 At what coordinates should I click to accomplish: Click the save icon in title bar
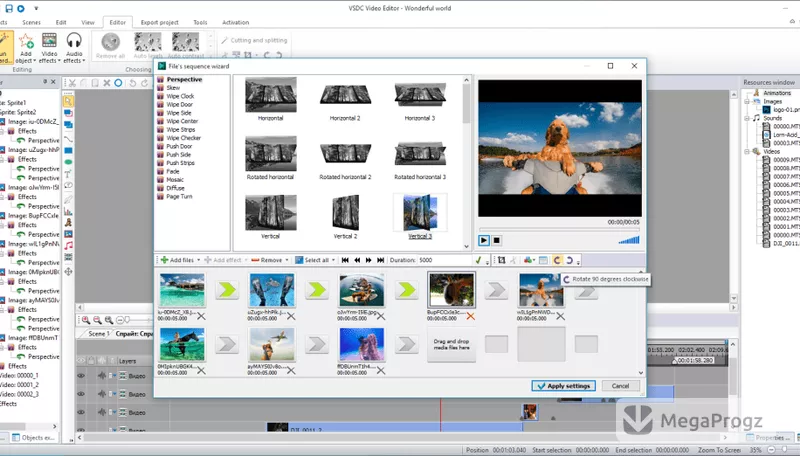(9, 8)
